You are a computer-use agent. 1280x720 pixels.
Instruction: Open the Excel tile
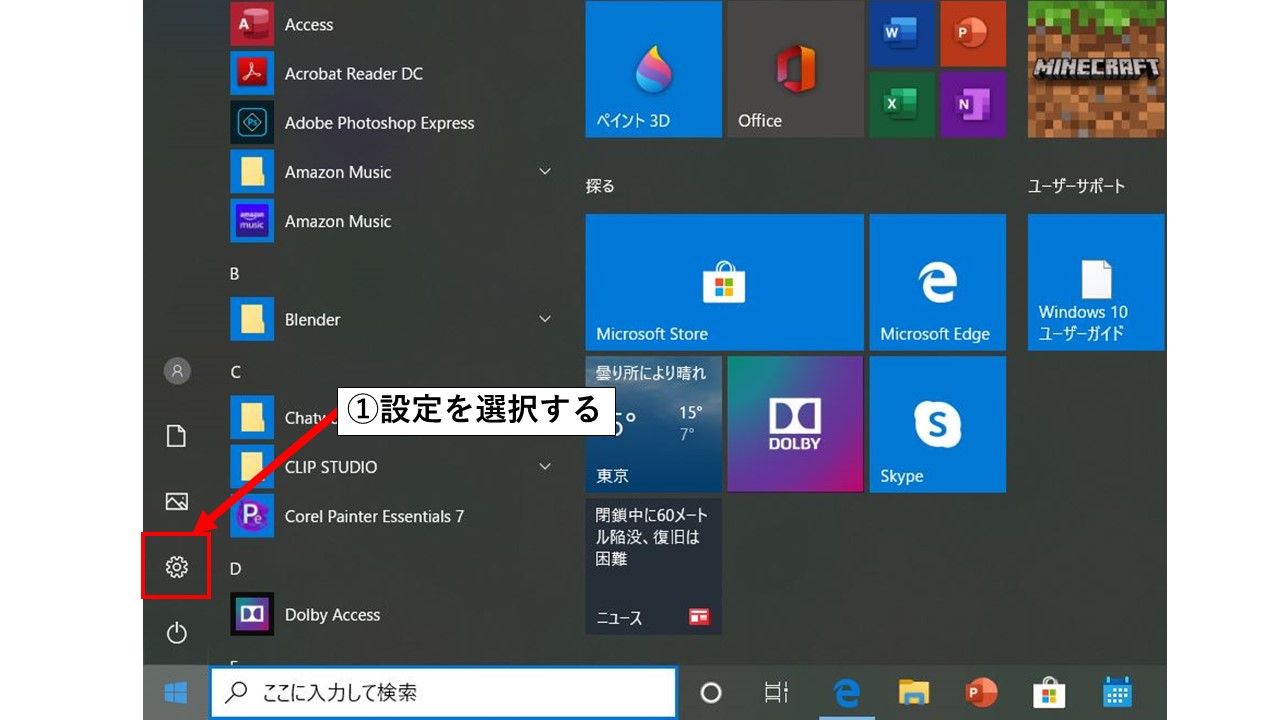pyautogui.click(x=902, y=104)
